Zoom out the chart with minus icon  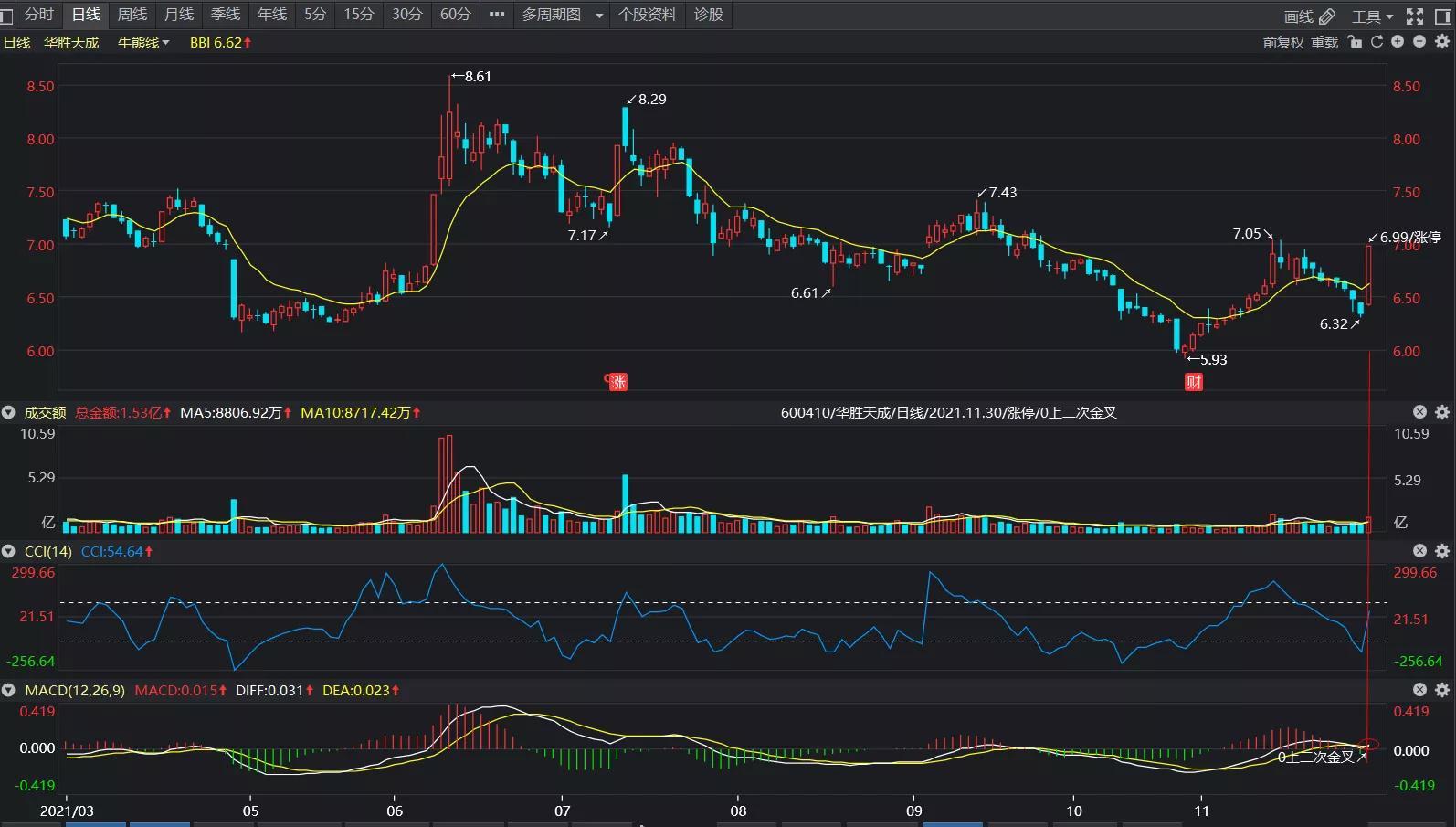1419,42
